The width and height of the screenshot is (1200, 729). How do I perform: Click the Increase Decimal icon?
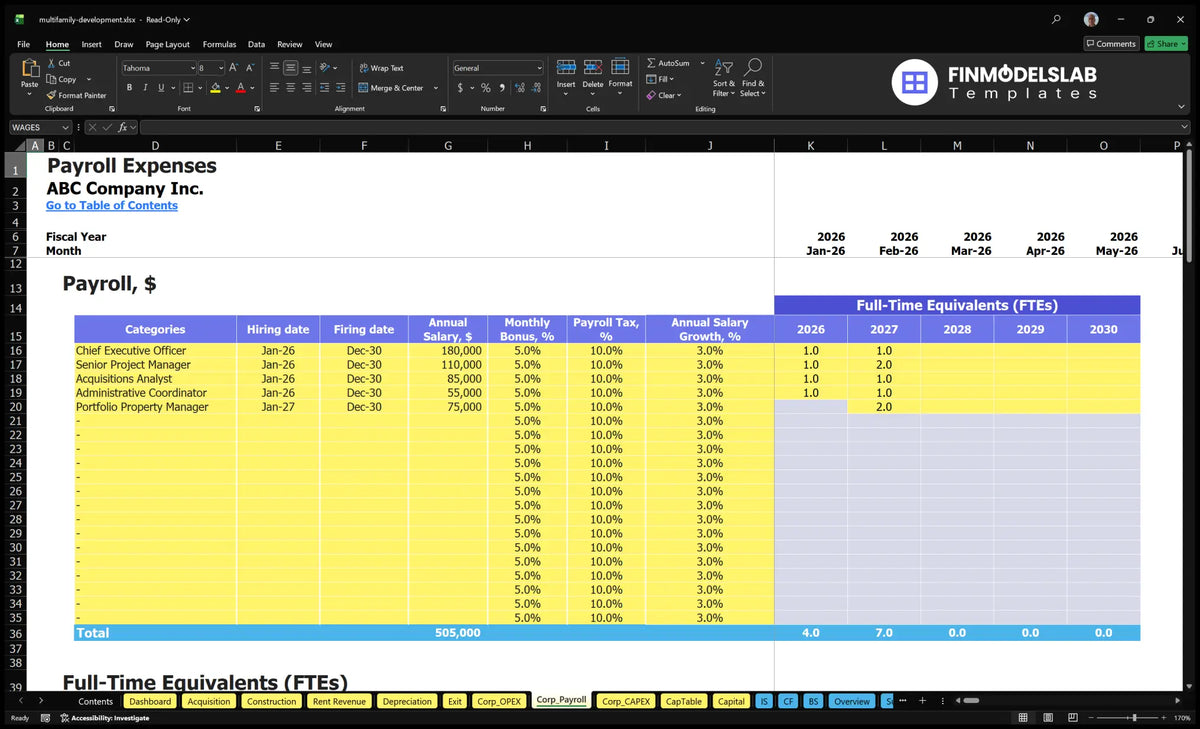pos(519,88)
